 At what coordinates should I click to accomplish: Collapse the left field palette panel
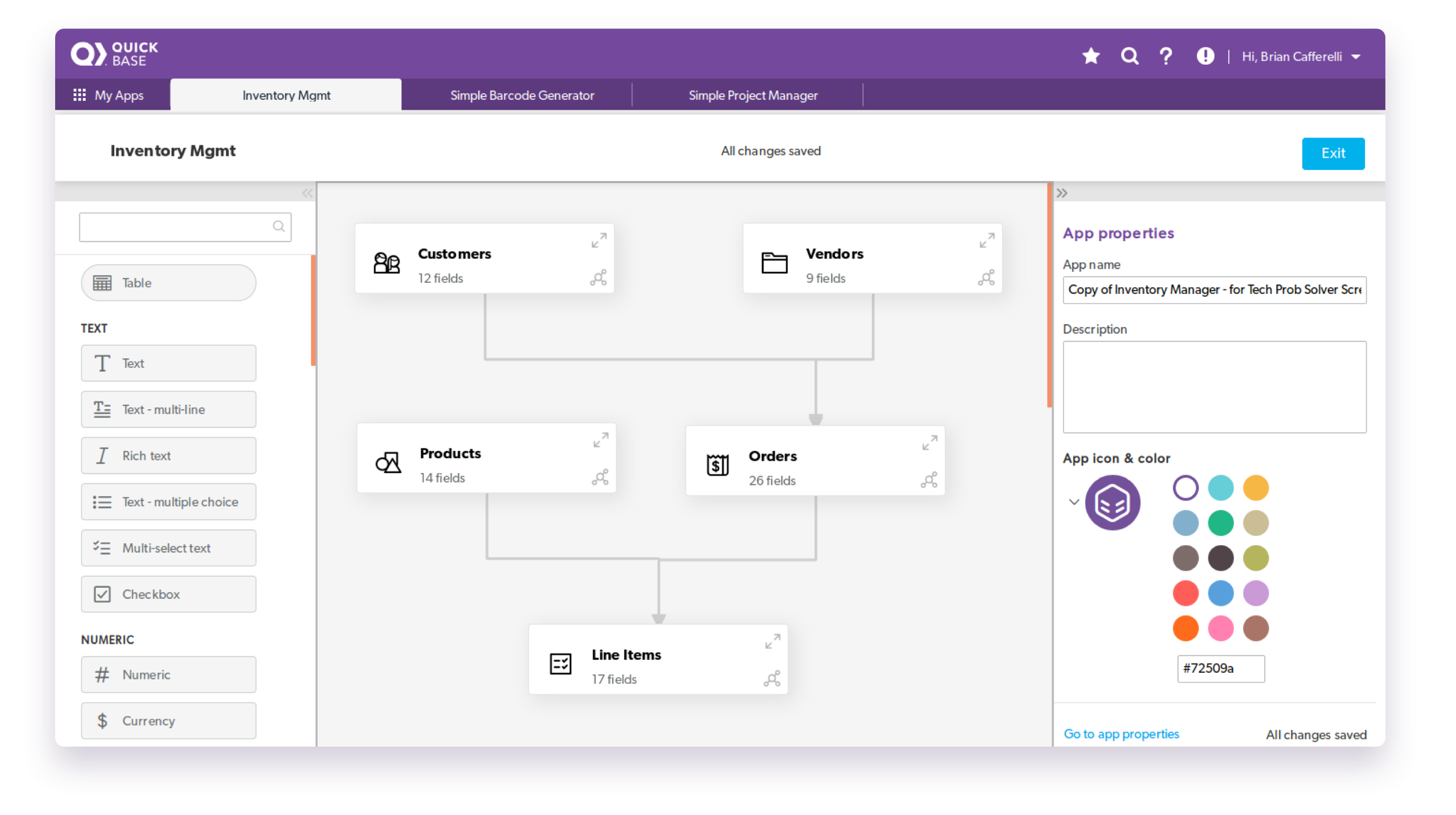pos(307,193)
